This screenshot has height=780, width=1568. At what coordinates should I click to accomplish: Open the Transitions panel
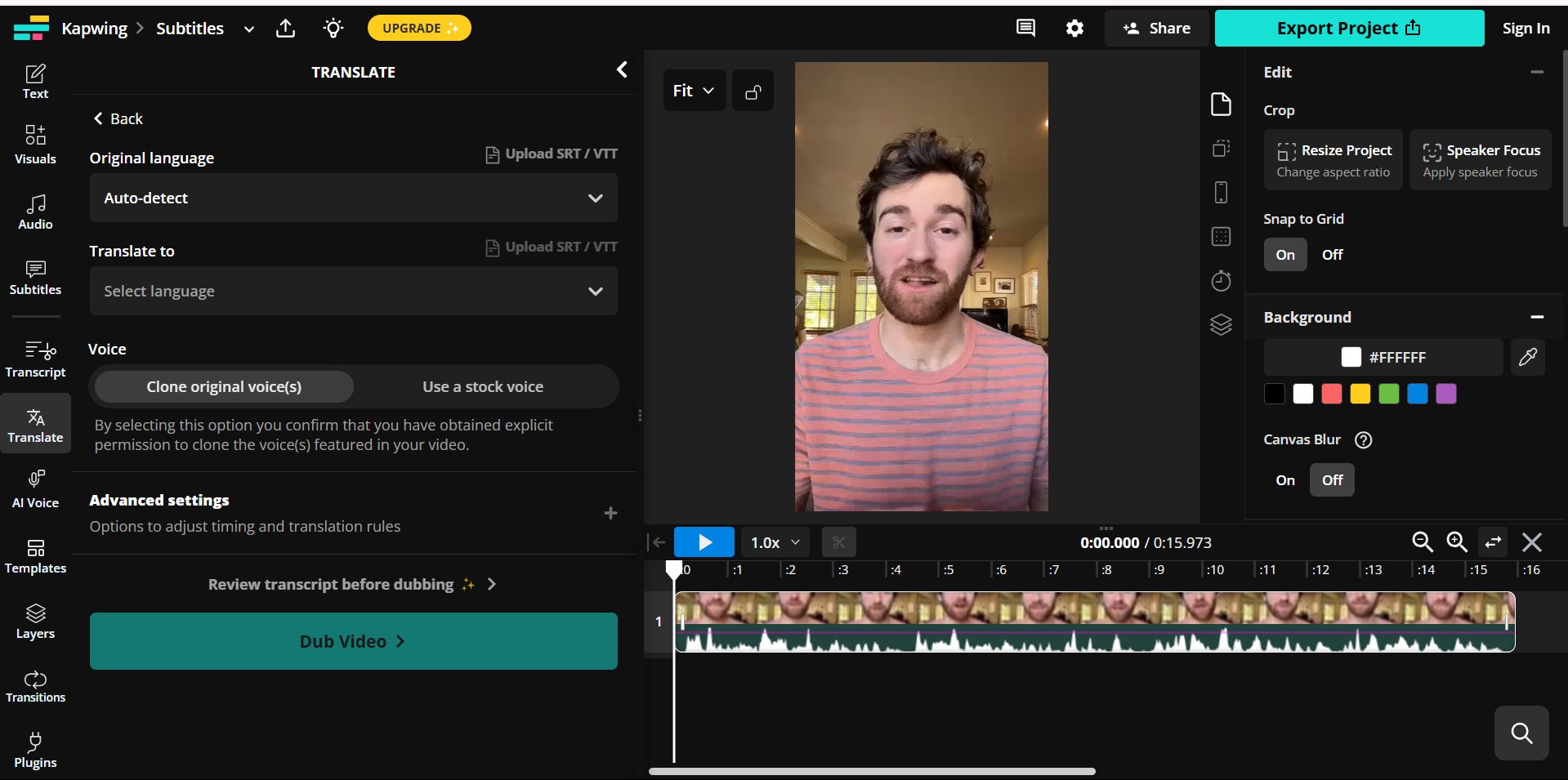(x=34, y=684)
